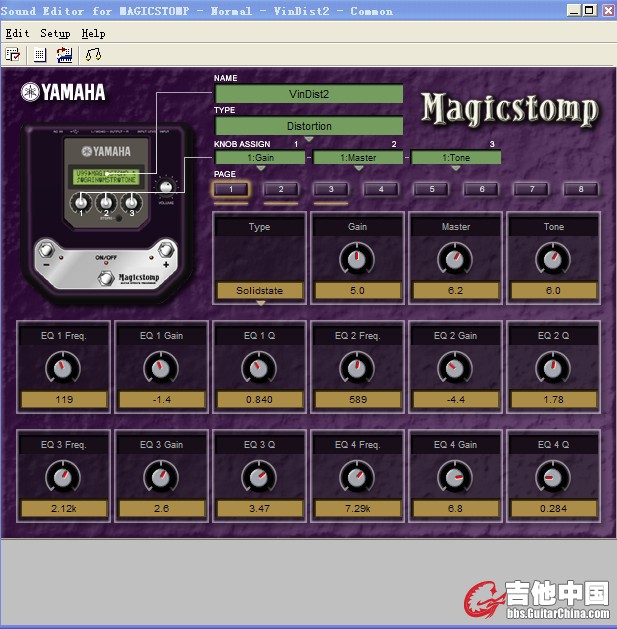Open the TYPE Distortion dropdown
This screenshot has width=617, height=629.
click(309, 126)
